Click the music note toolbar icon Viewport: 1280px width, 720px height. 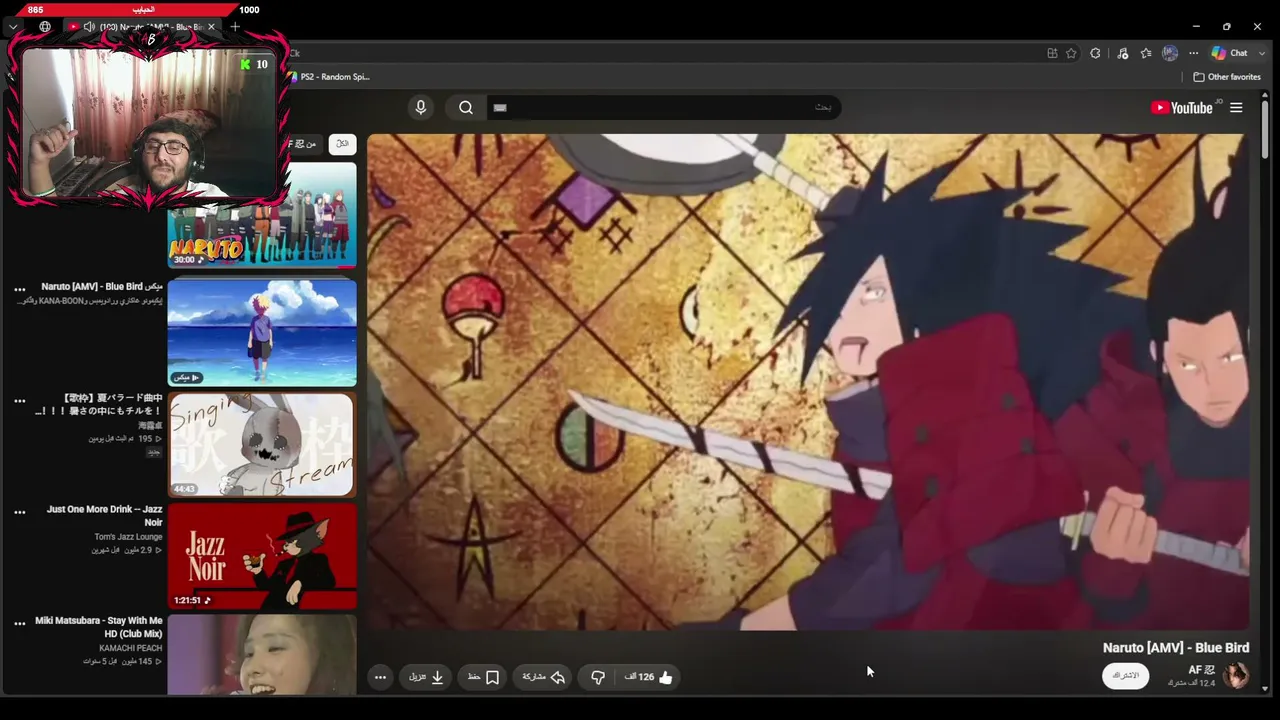[1122, 53]
